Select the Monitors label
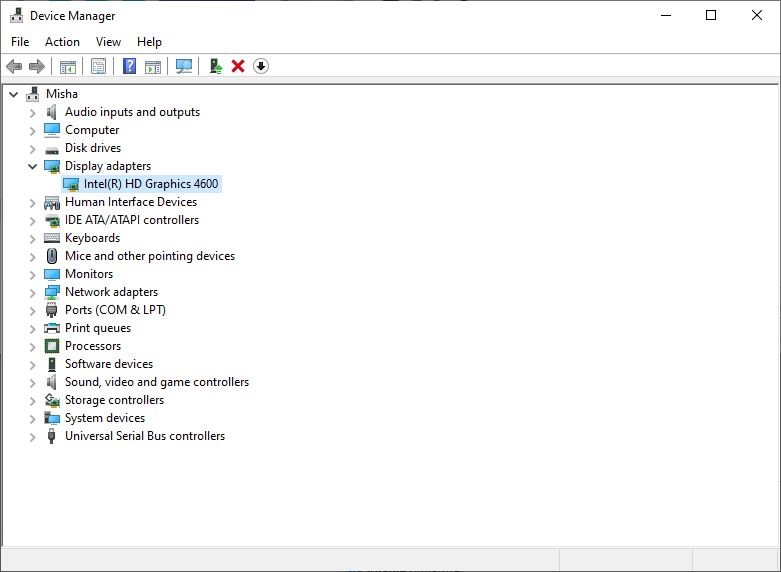 89,274
